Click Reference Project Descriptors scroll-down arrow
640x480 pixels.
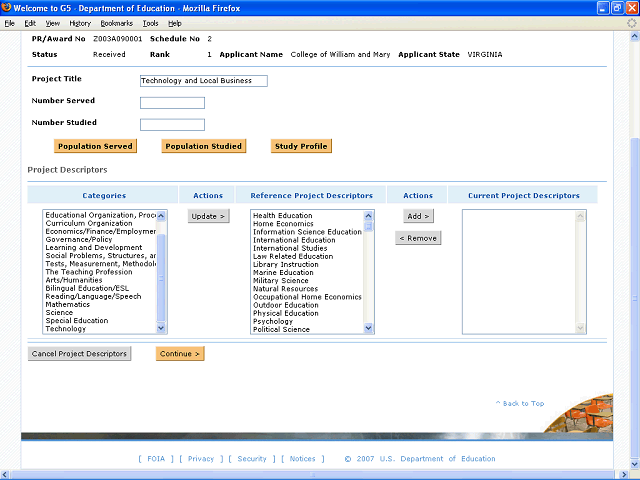coord(368,328)
